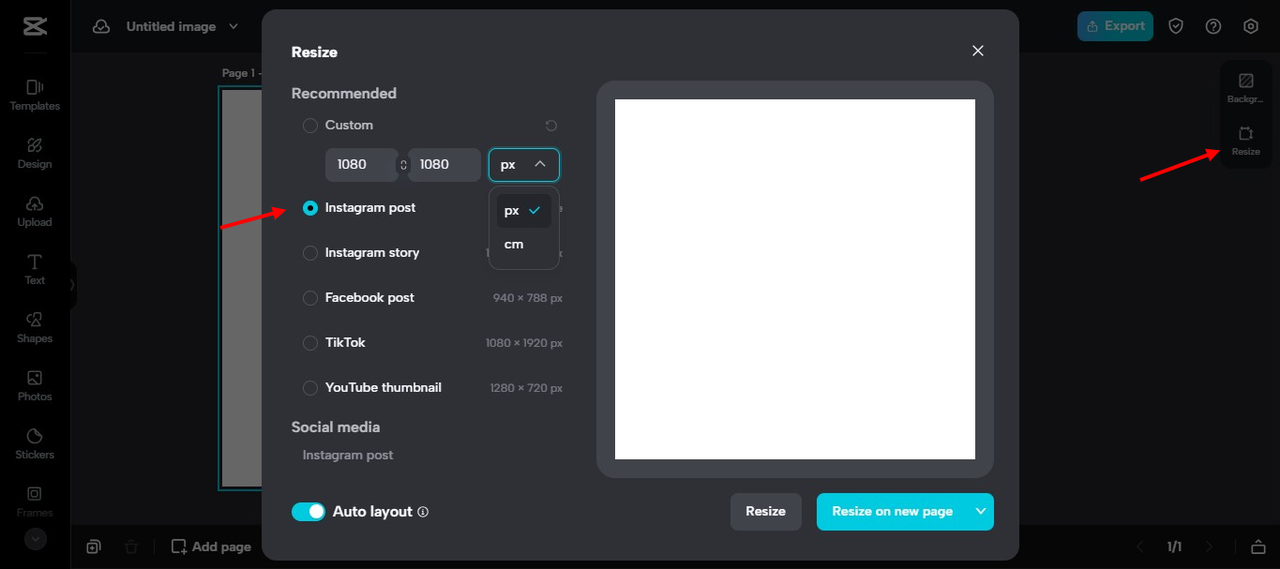
Task: Toggle the Auto layout switch
Action: pos(308,511)
